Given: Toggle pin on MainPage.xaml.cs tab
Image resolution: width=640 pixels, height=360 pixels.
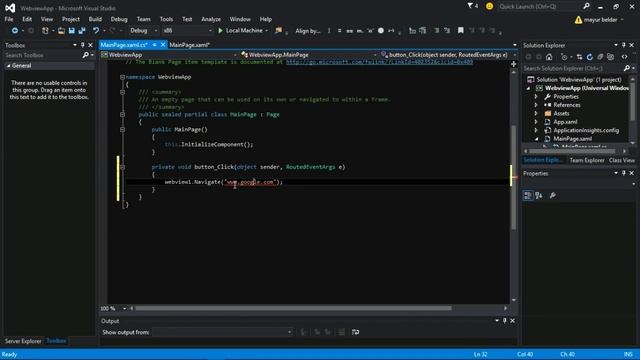Looking at the screenshot, I should pos(155,45).
